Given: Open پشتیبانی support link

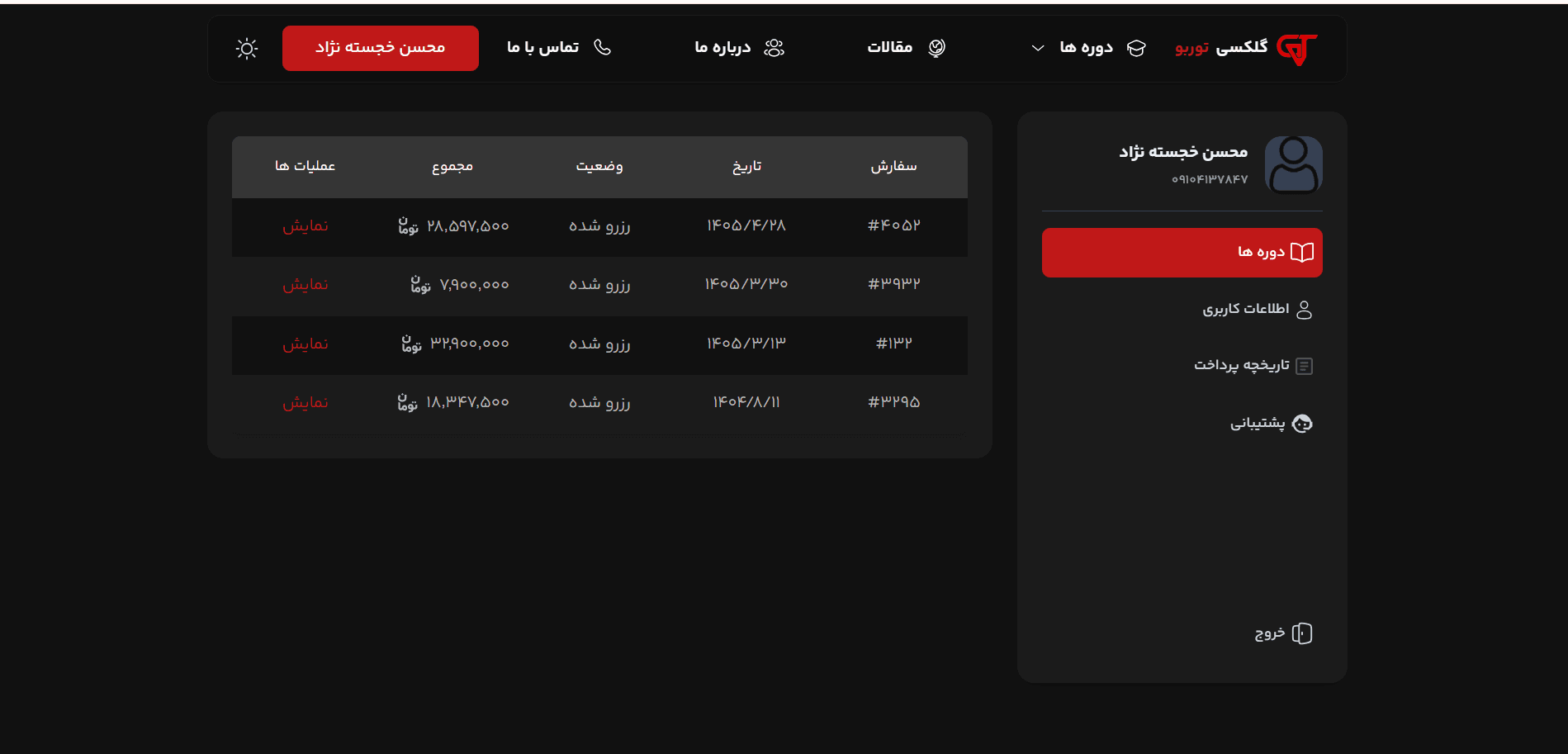Looking at the screenshot, I should tap(1258, 424).
